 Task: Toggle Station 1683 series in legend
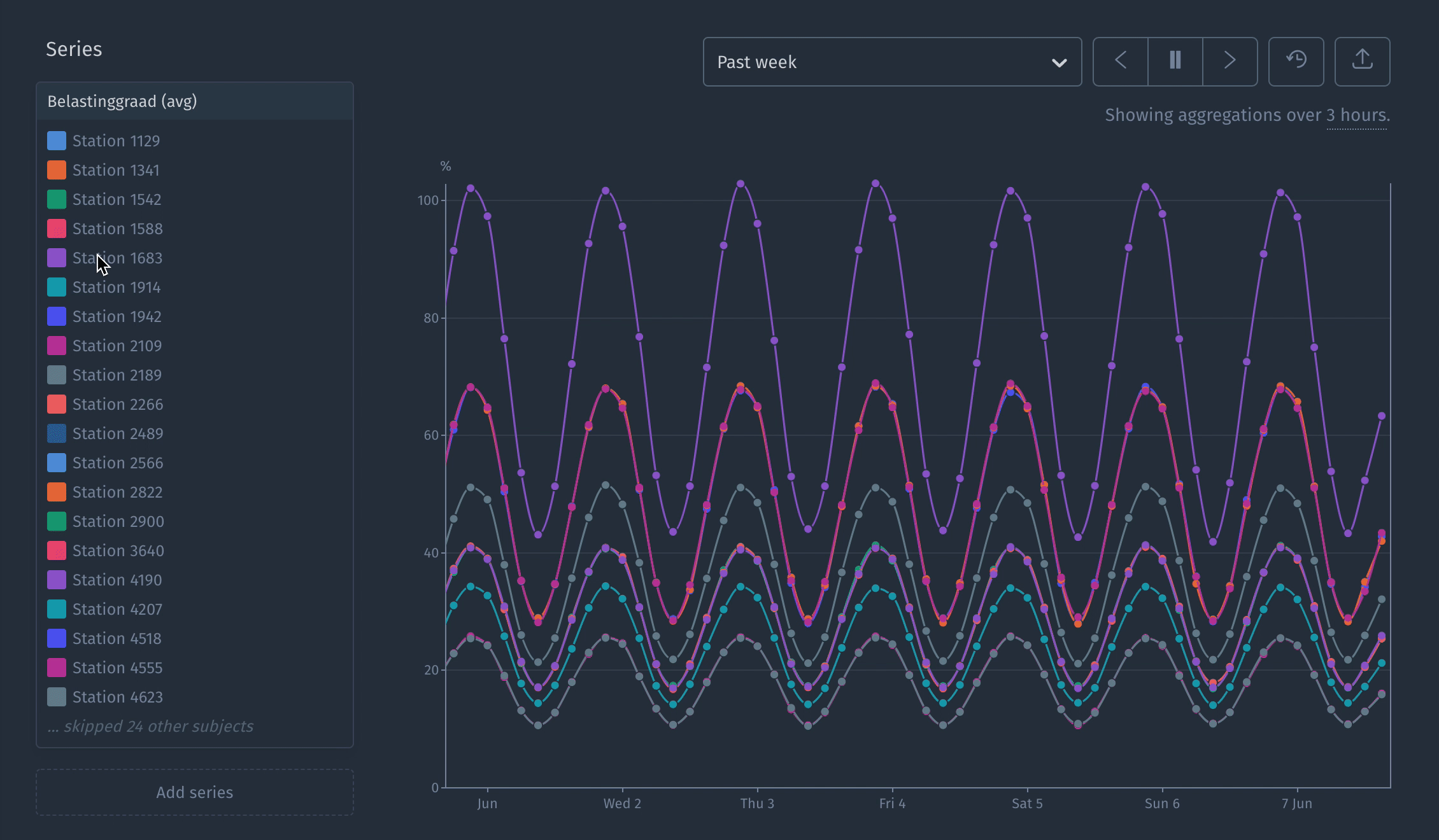click(117, 258)
